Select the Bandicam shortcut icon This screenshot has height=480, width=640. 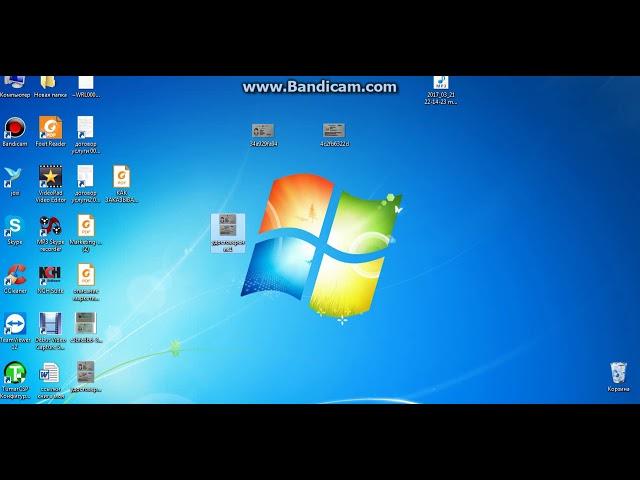coord(15,131)
